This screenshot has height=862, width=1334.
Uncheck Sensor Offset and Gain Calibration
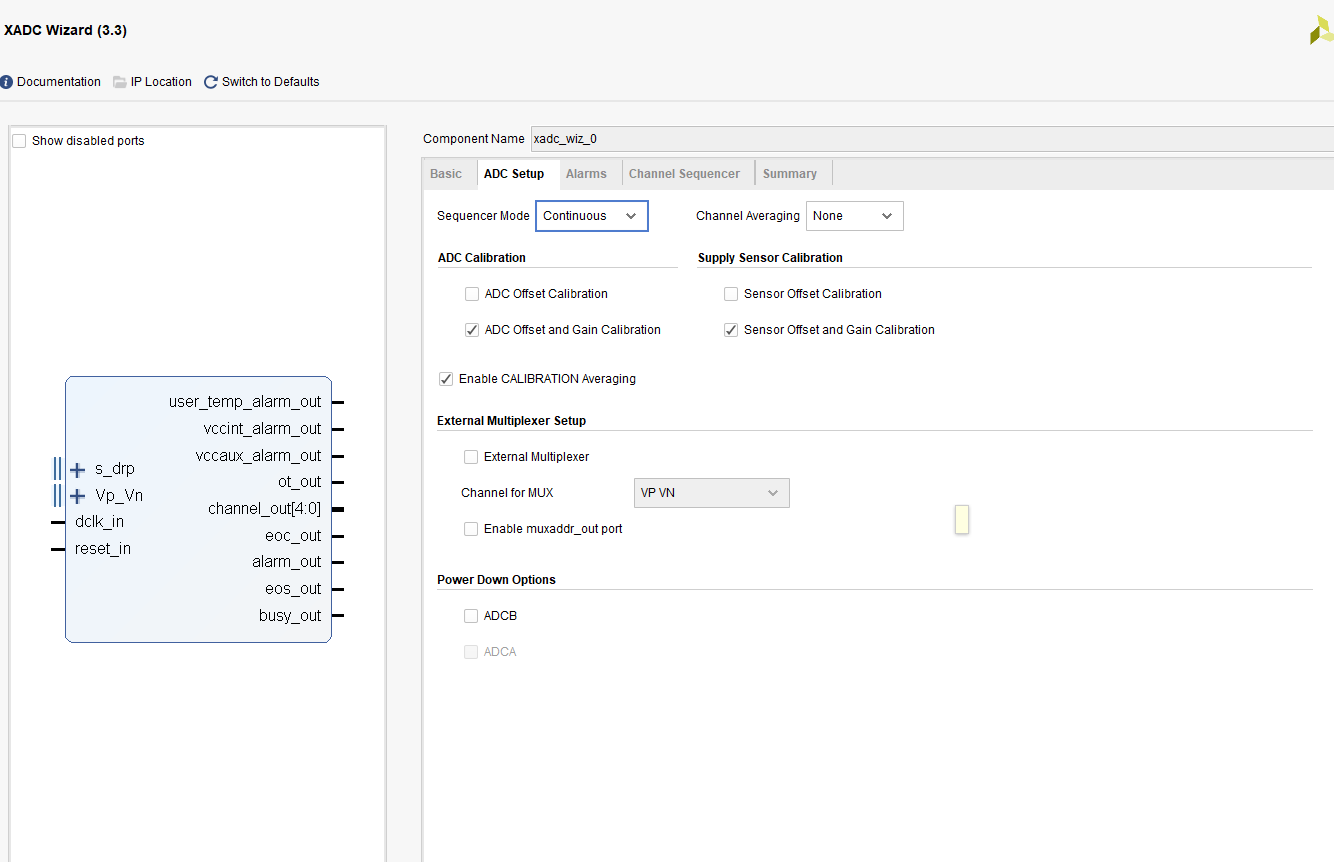coord(731,330)
